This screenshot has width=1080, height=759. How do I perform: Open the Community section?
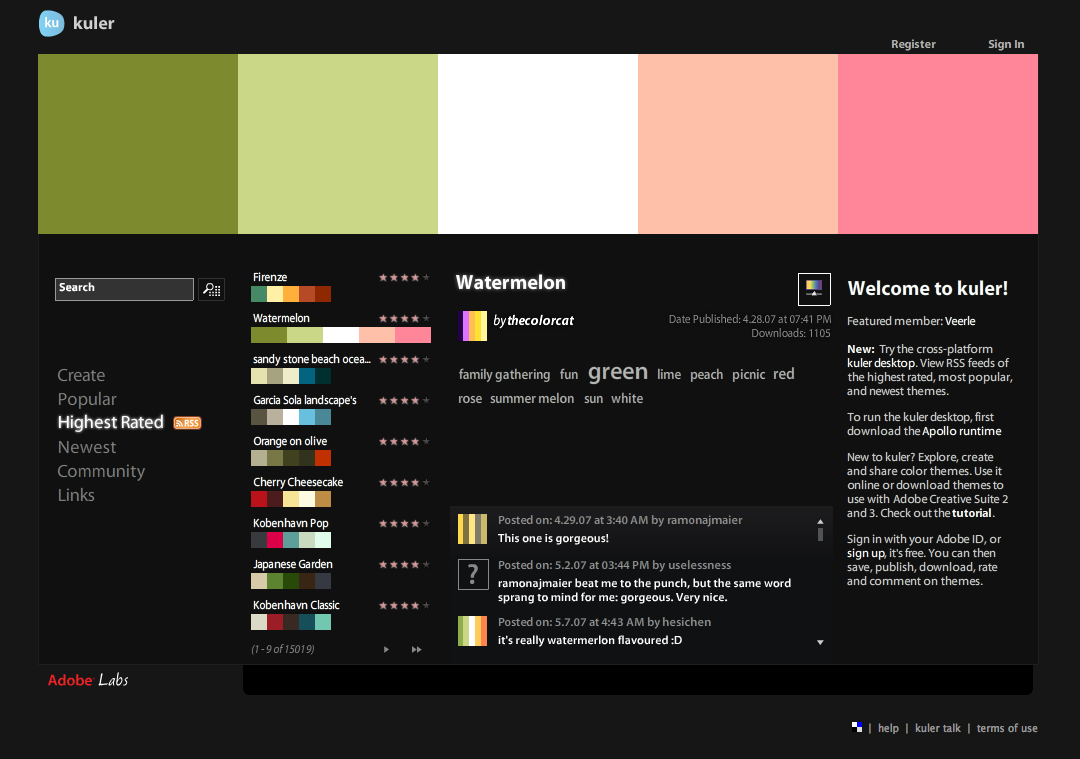pos(101,471)
